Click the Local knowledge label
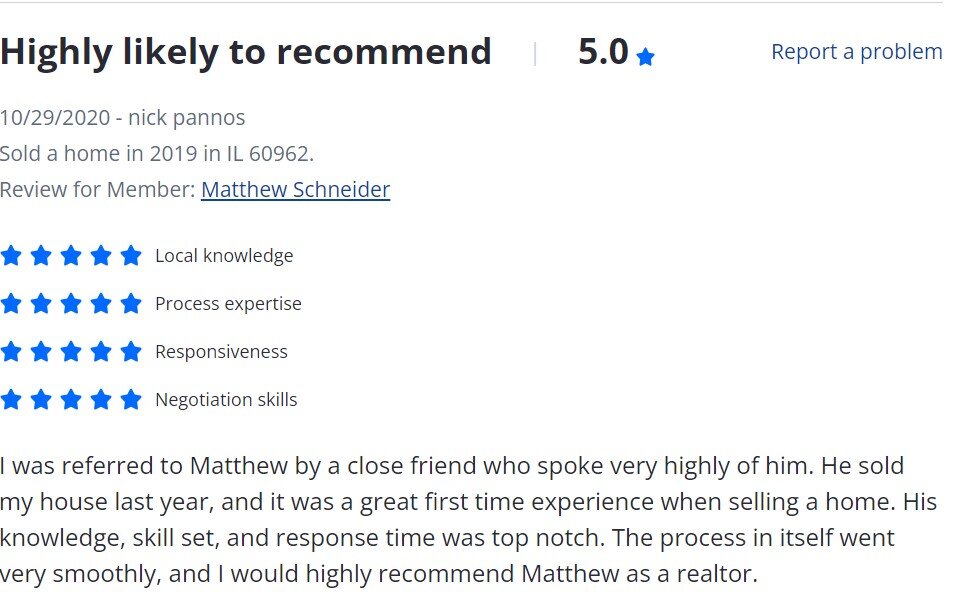 [224, 256]
